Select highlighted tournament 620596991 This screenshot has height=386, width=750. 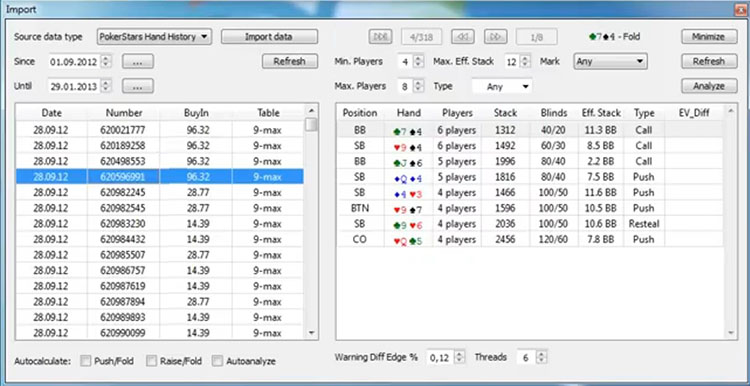point(160,177)
